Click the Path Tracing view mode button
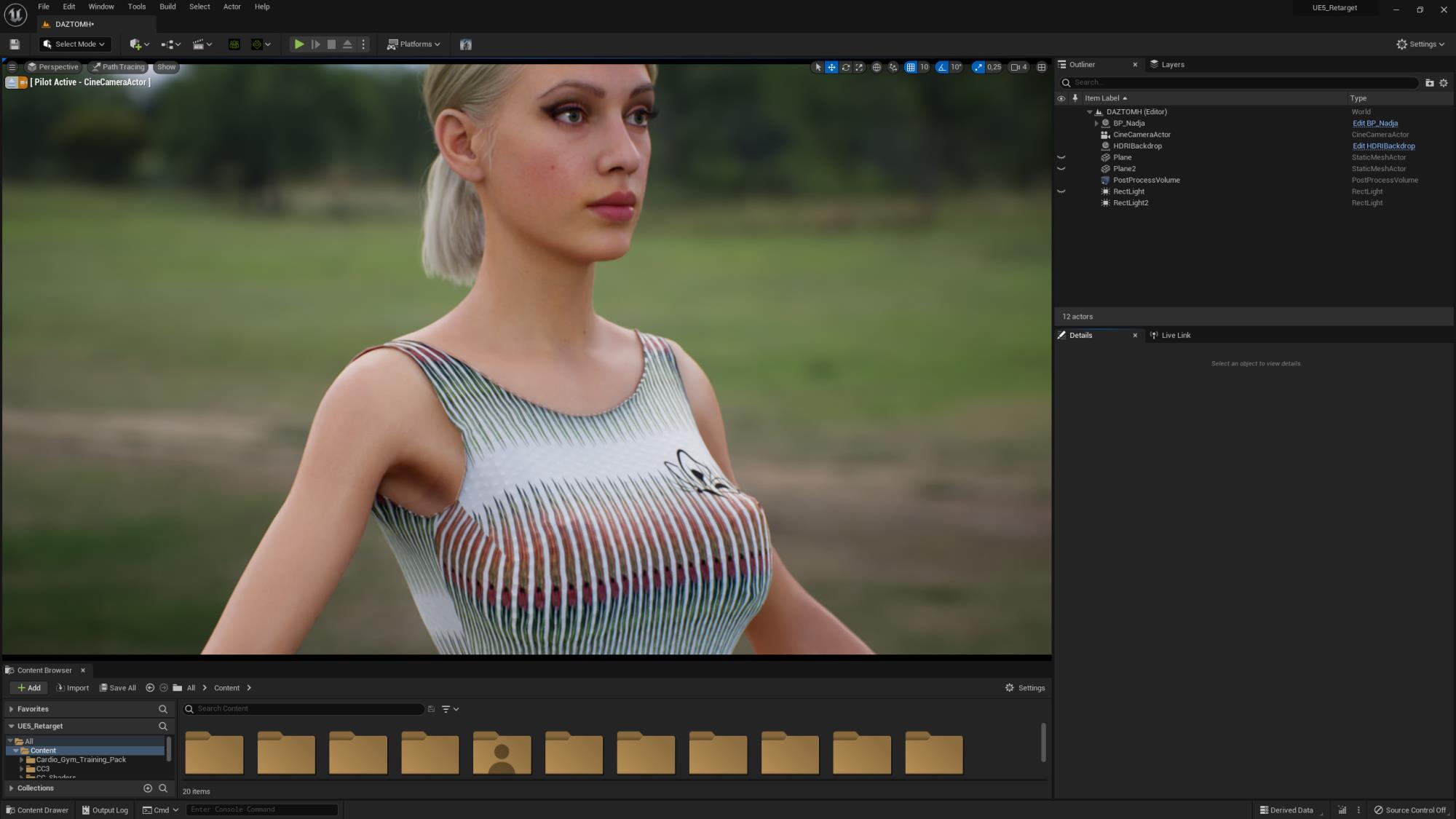Viewport: 1456px width, 819px height. coord(118,67)
